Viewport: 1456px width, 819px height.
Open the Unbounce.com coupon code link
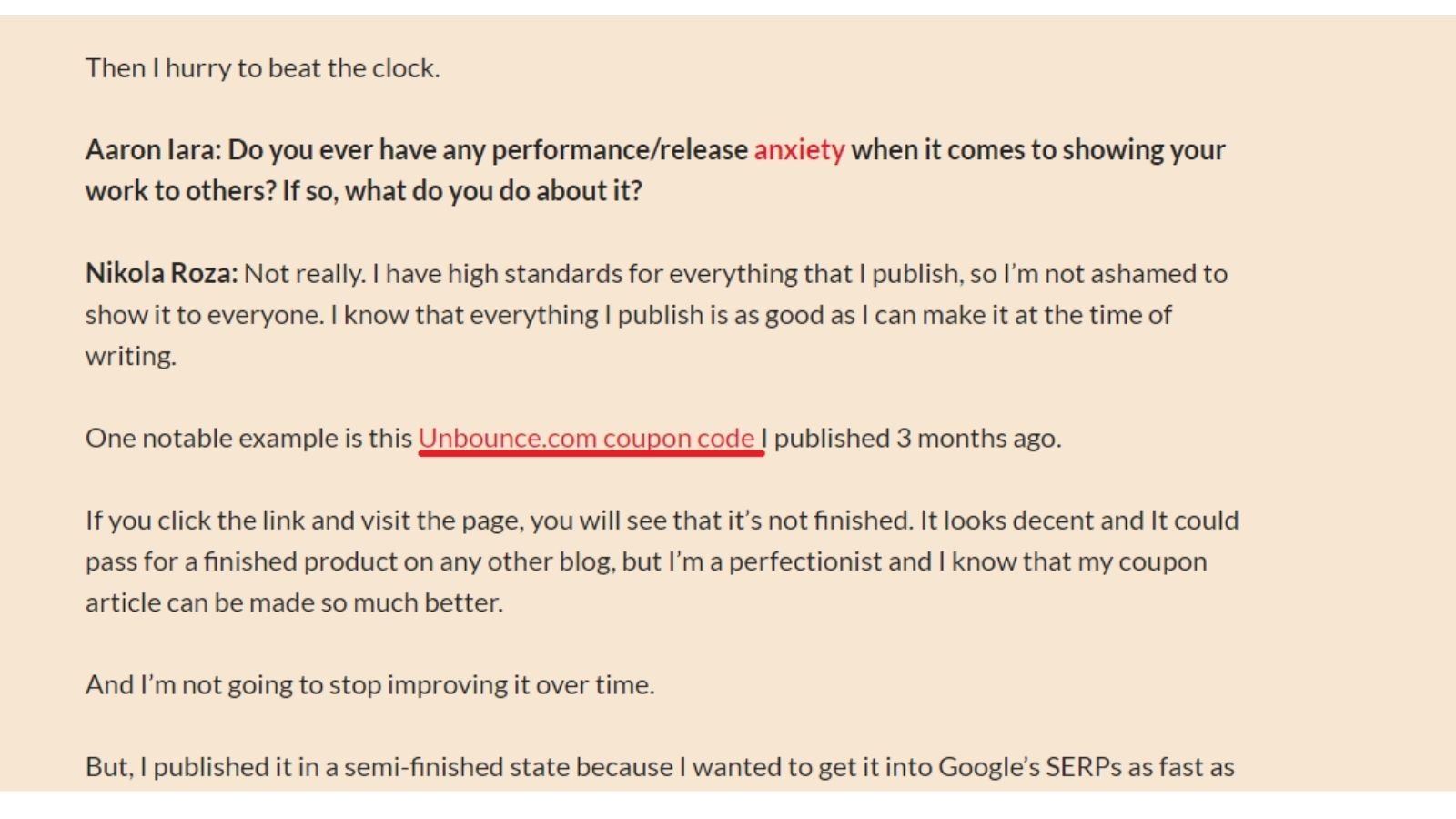click(587, 439)
